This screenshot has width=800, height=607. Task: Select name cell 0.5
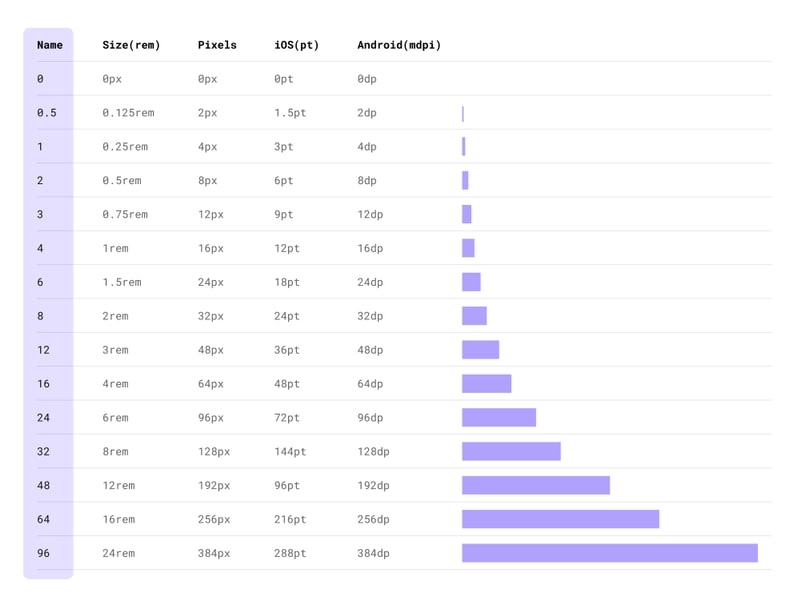pyautogui.click(x=46, y=113)
